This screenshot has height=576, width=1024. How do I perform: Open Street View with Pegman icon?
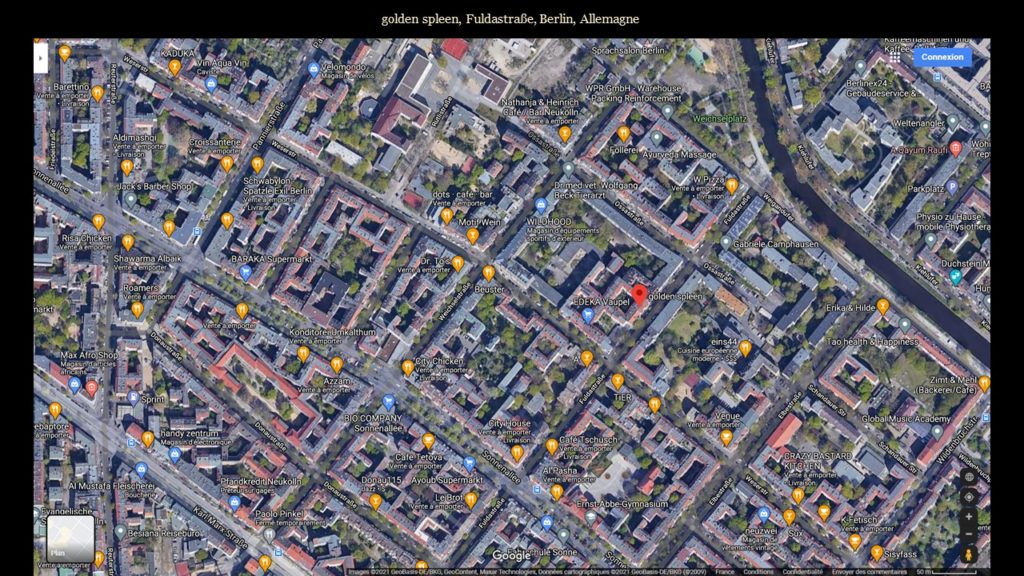click(x=968, y=554)
